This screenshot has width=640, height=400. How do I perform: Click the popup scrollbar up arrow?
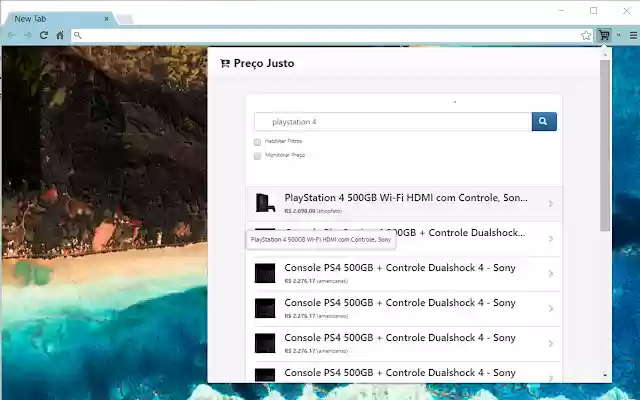[x=605, y=55]
